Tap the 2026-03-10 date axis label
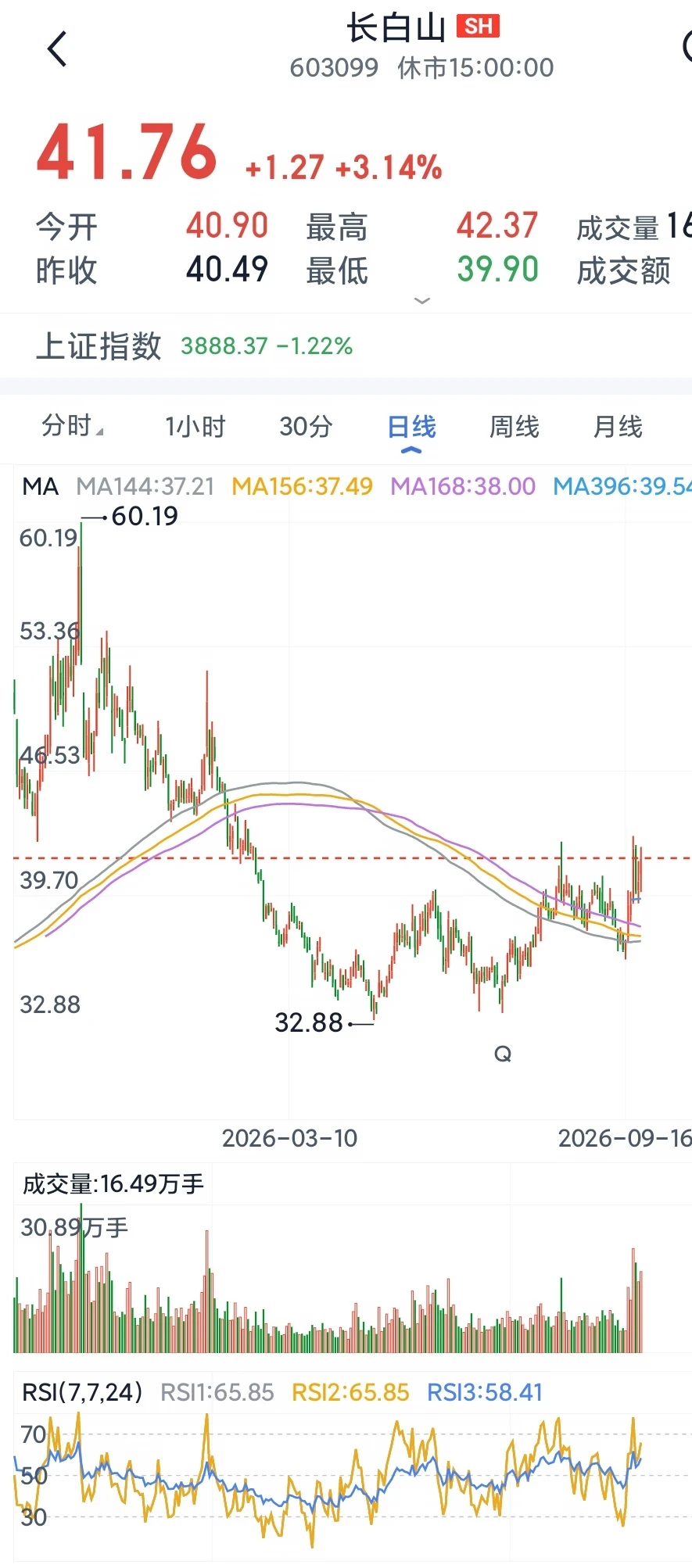692x1568 pixels. coord(289,1138)
